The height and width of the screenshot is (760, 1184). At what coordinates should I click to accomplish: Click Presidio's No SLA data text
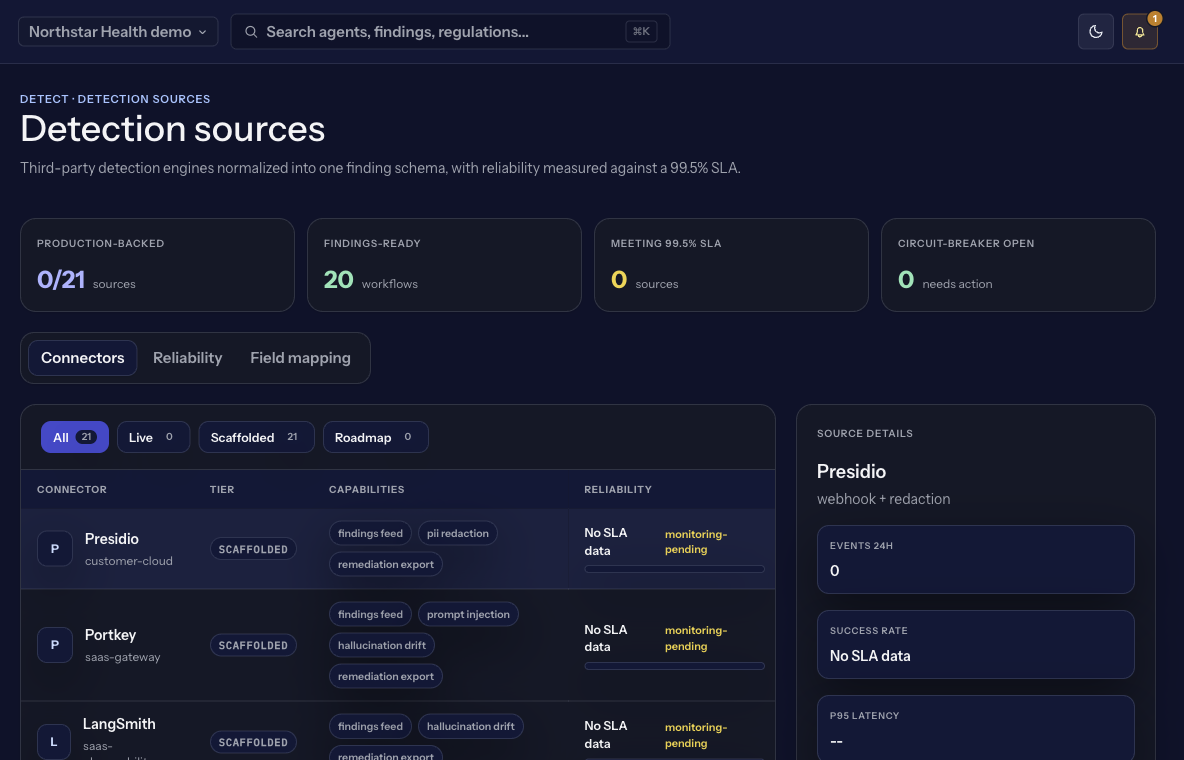coord(606,542)
